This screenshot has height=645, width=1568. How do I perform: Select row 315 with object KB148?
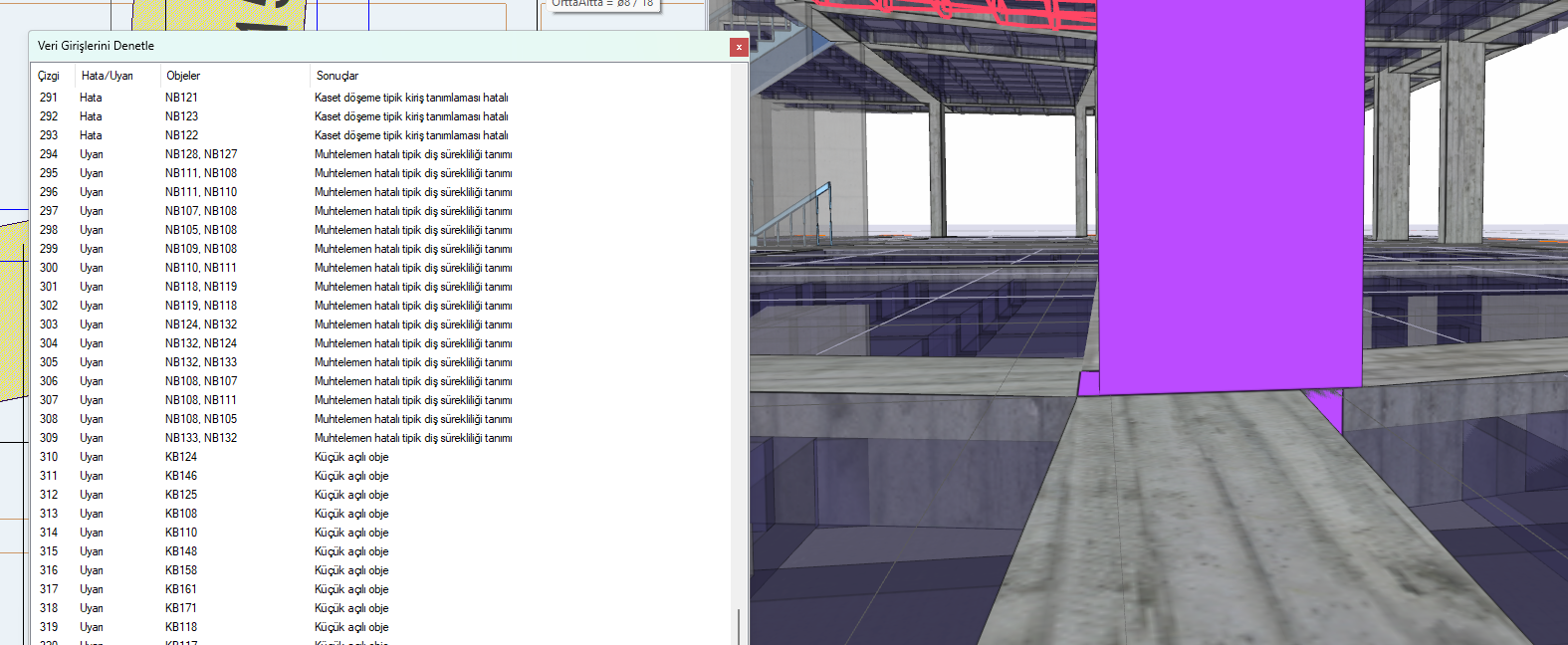(x=381, y=551)
